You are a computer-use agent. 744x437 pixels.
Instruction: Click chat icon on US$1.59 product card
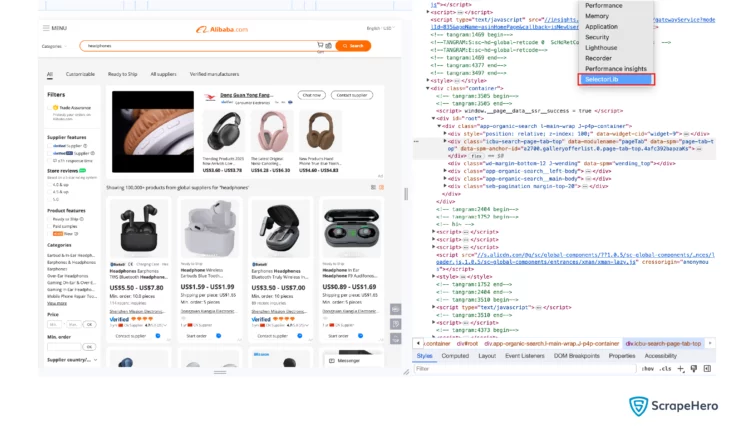pyautogui.click(x=219, y=336)
